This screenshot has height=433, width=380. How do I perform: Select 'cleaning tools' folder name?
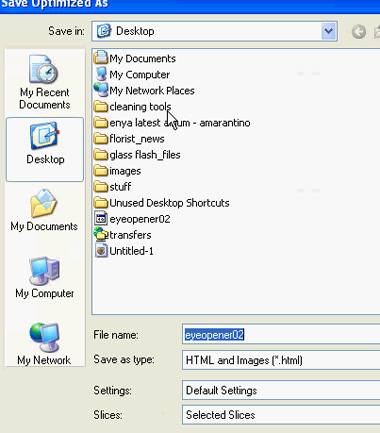coord(140,107)
